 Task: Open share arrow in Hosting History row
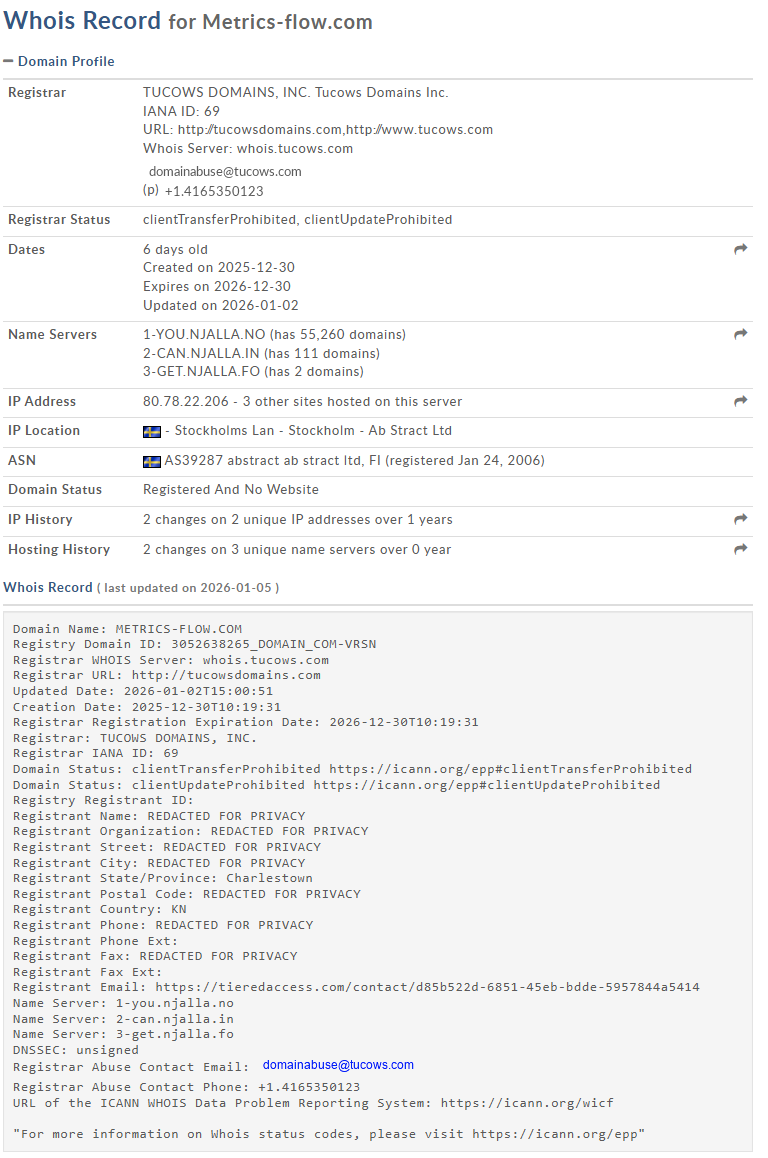tap(741, 549)
